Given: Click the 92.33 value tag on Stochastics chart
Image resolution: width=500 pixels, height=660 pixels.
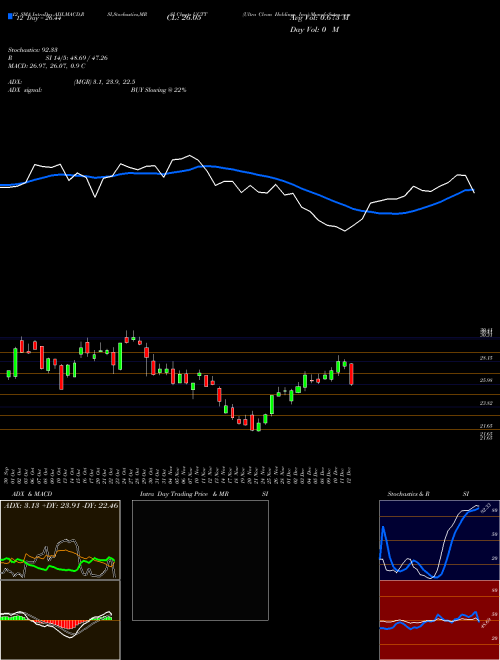Looking at the screenshot, I should pyautogui.click(x=485, y=506).
